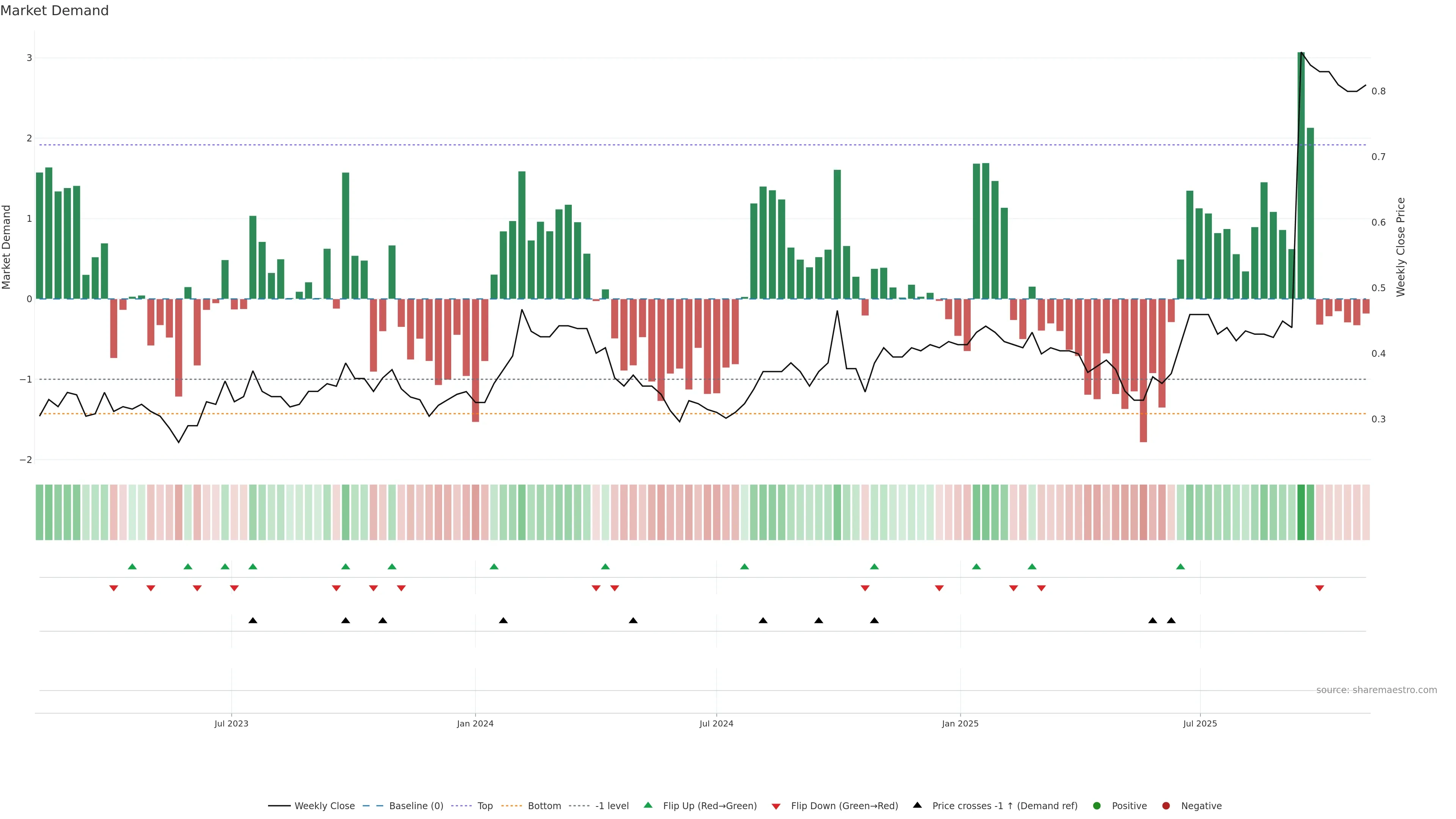Click the black Price crosses -1 legend triangle
Viewport: 1456px width, 819px height.
(x=917, y=805)
